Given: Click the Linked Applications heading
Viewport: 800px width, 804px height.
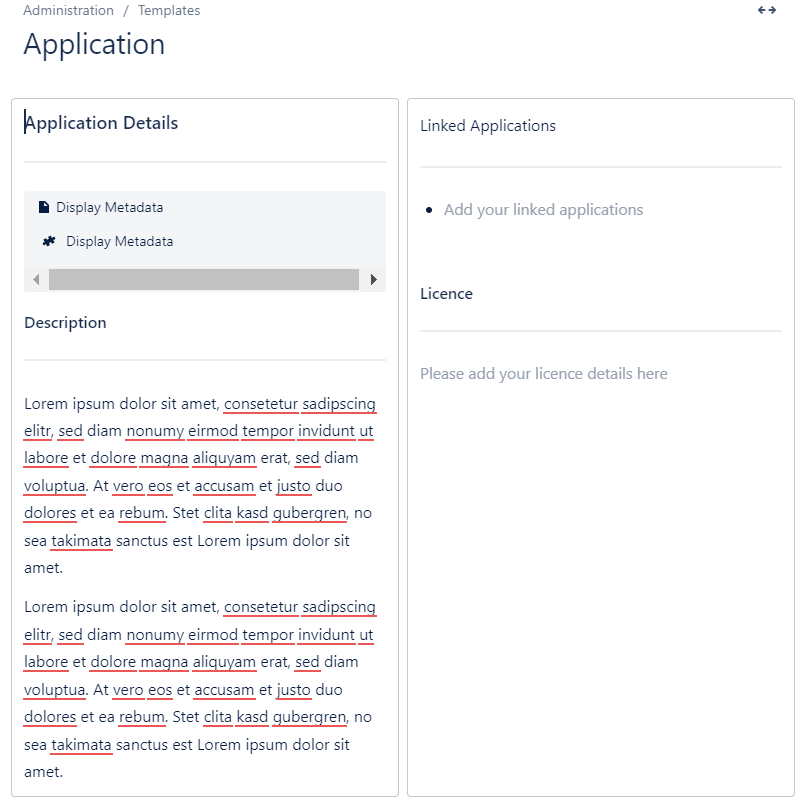Looking at the screenshot, I should point(488,126).
